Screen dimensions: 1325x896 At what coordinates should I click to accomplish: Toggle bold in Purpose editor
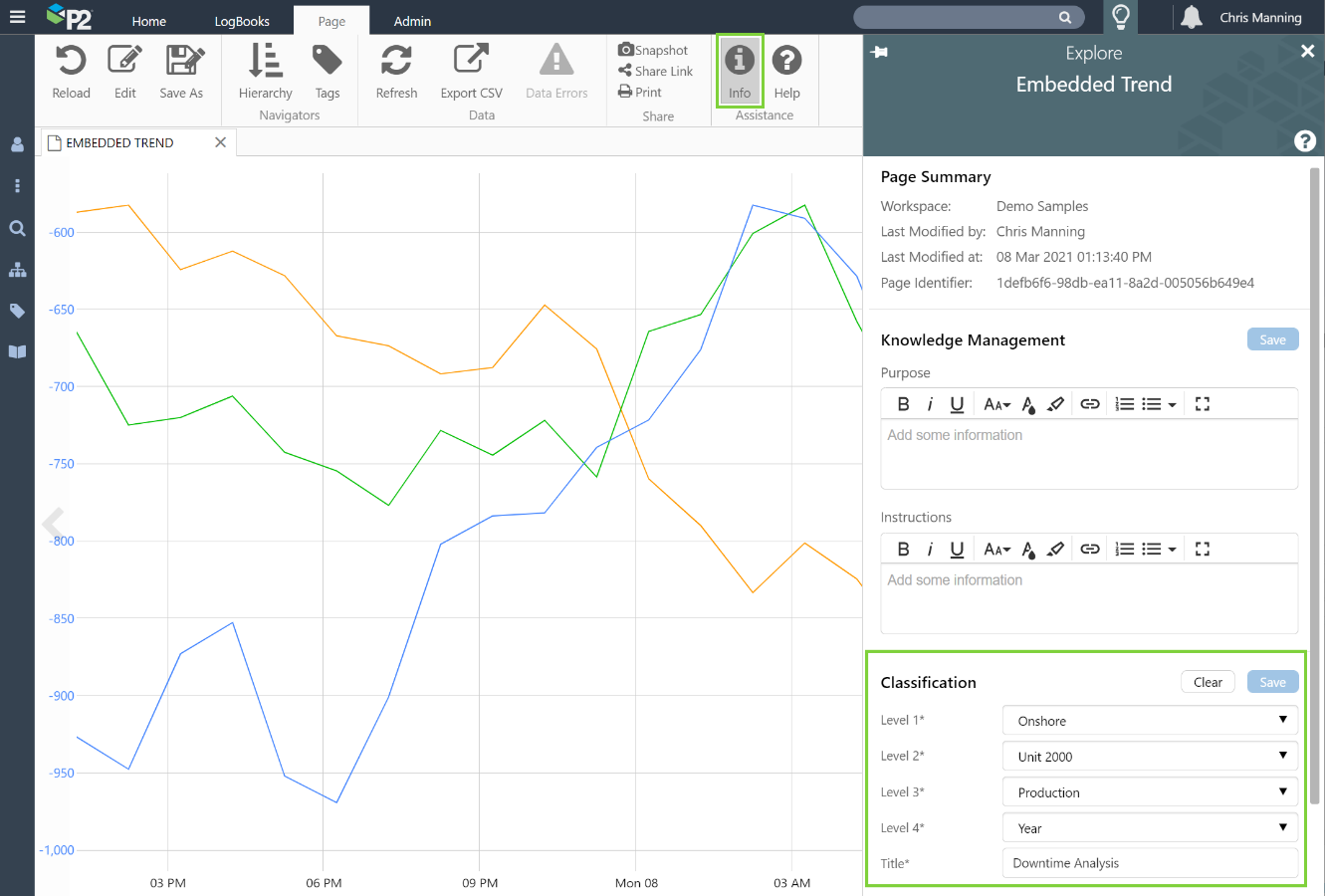click(903, 404)
